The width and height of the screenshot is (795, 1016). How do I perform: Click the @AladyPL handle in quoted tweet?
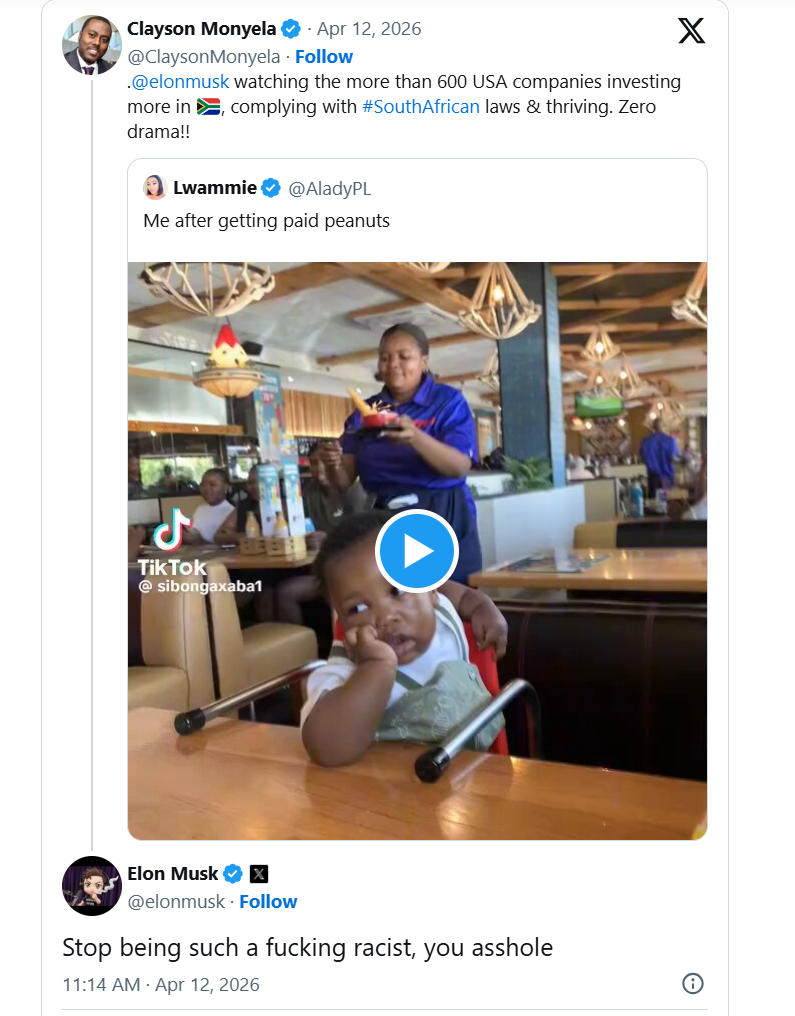(x=329, y=188)
